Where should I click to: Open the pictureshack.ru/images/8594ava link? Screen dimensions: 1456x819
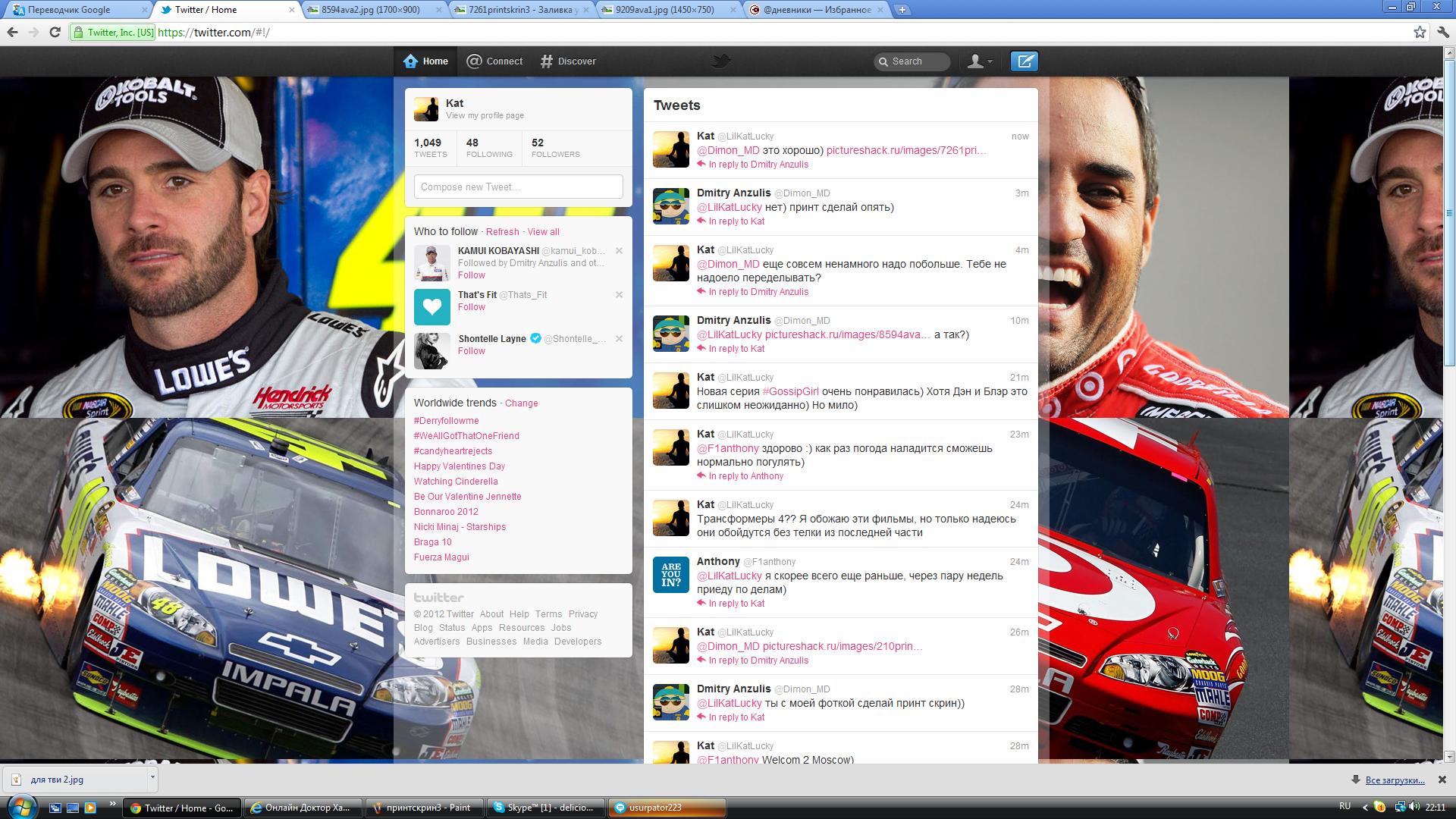point(847,334)
